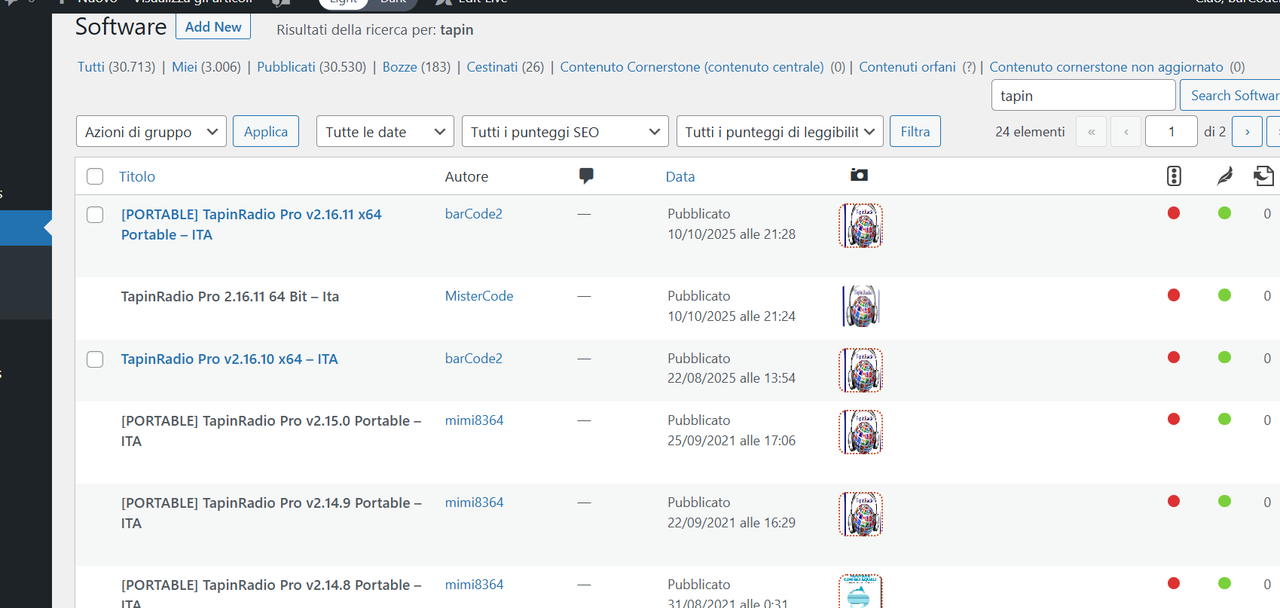Click green readability dot for v2.16.10 x64 row
This screenshot has height=608, width=1280.
click(x=1224, y=357)
